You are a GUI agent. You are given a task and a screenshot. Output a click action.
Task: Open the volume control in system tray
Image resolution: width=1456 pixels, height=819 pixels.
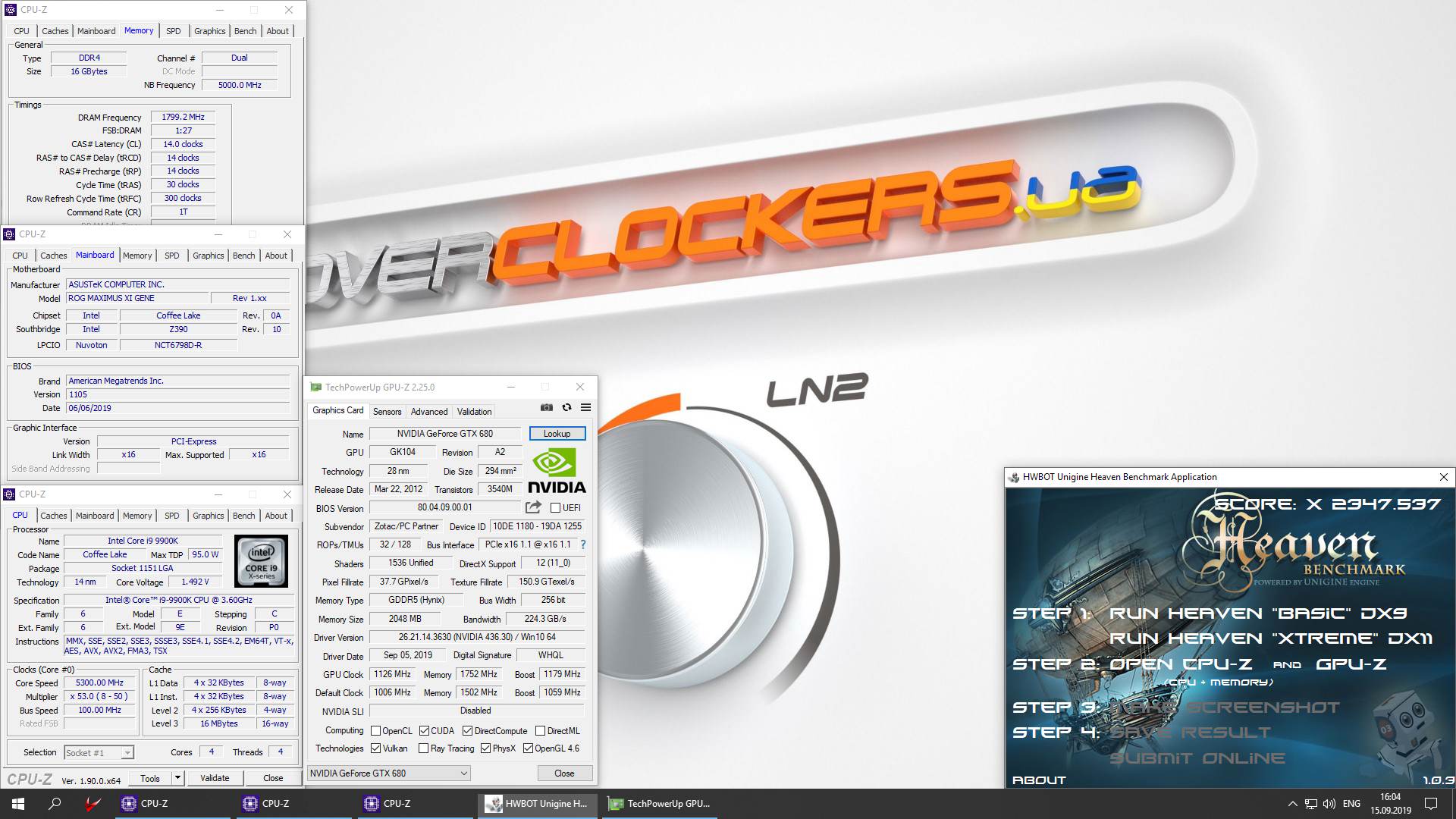pos(1329,804)
